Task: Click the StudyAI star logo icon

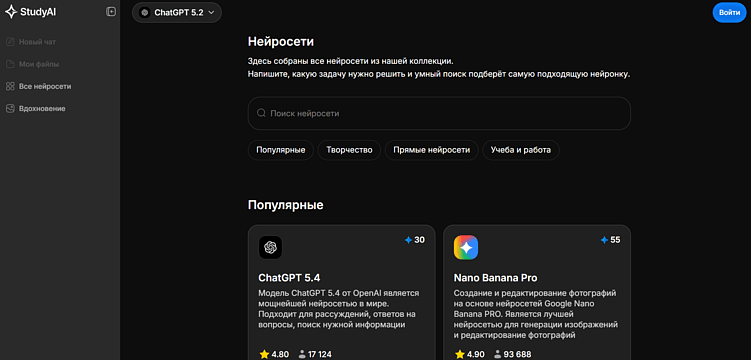Action: pyautogui.click(x=11, y=12)
